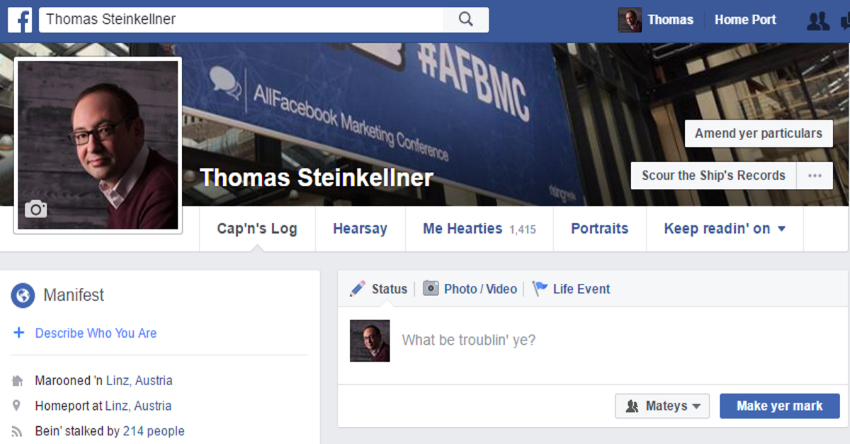Click Amend yer particulars button
The width and height of the screenshot is (850, 444).
(758, 133)
